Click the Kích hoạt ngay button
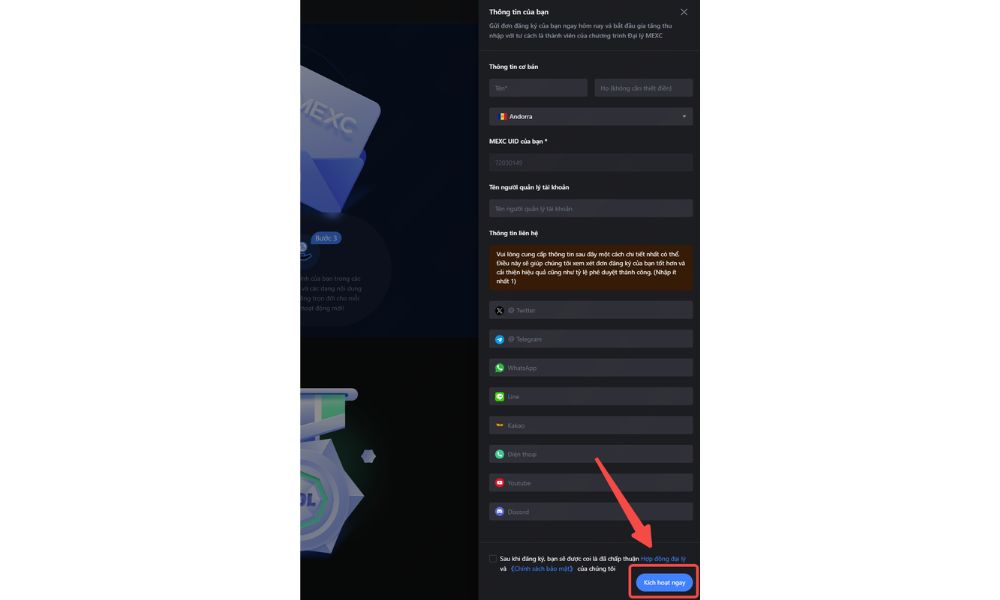This screenshot has width=1000, height=600. [x=664, y=582]
